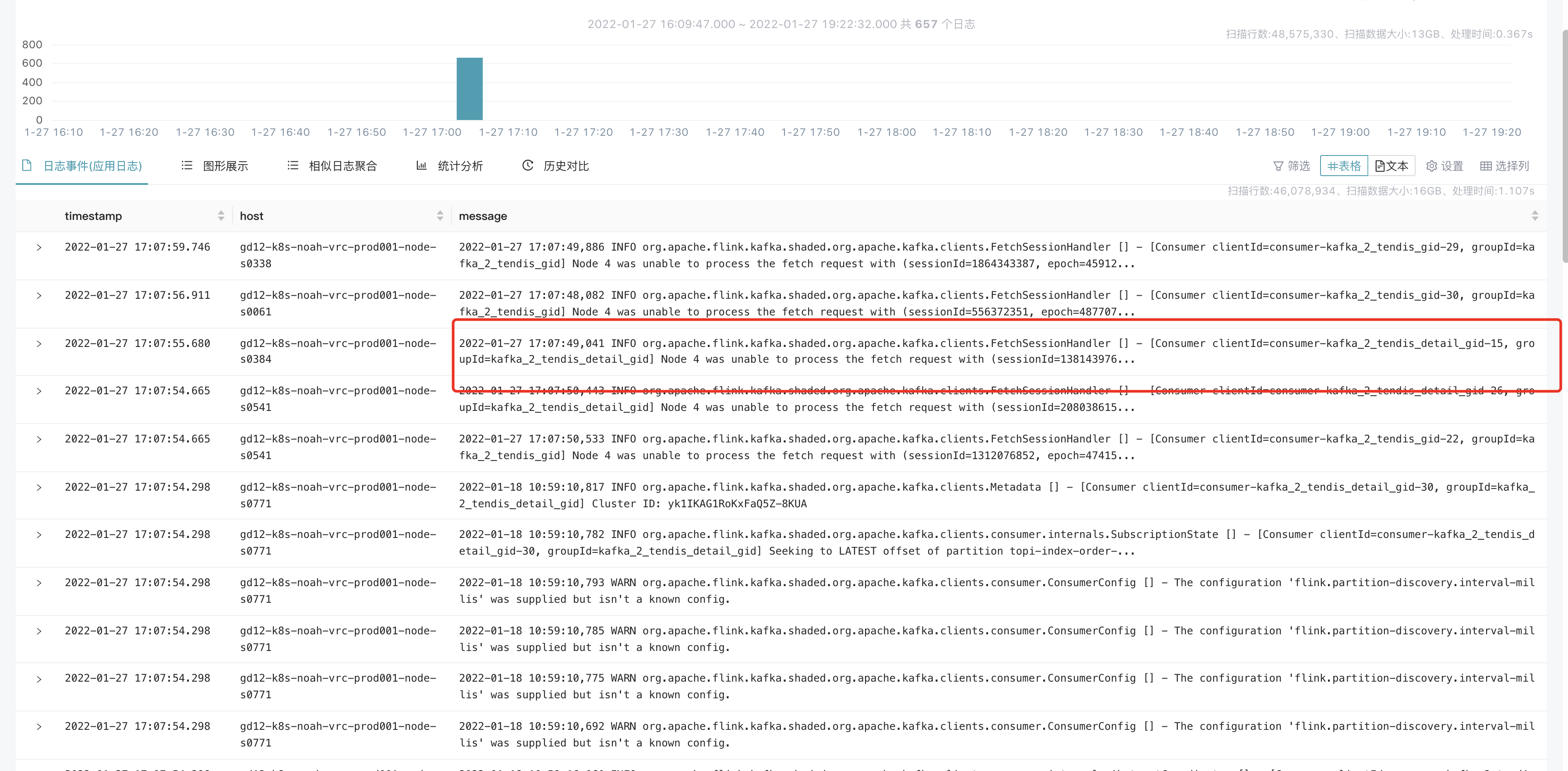
Task: Click the blue histogram bar near 17:00
Action: (469, 89)
